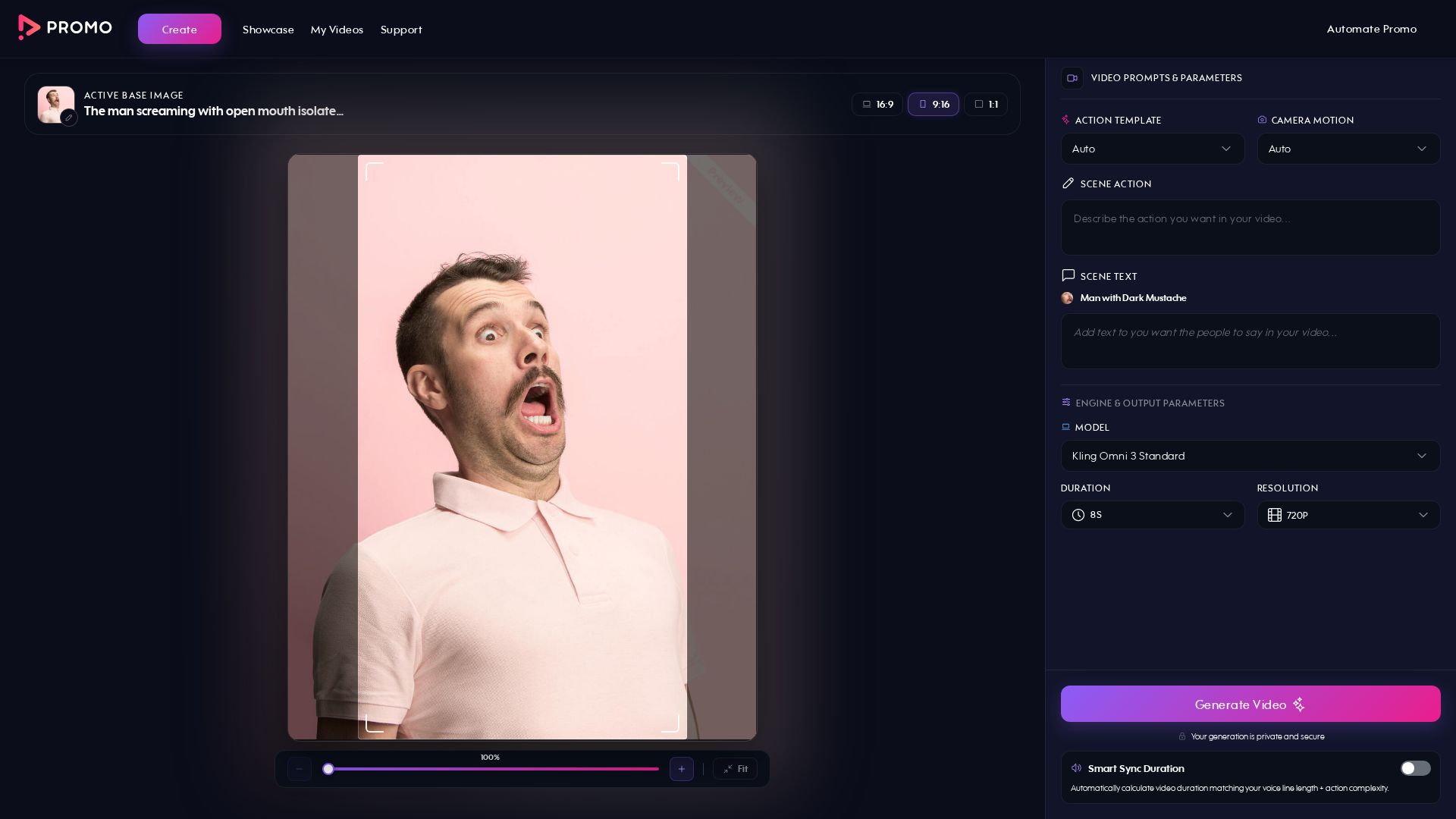Click the Model laptop icon
The height and width of the screenshot is (819, 1456).
click(x=1065, y=427)
